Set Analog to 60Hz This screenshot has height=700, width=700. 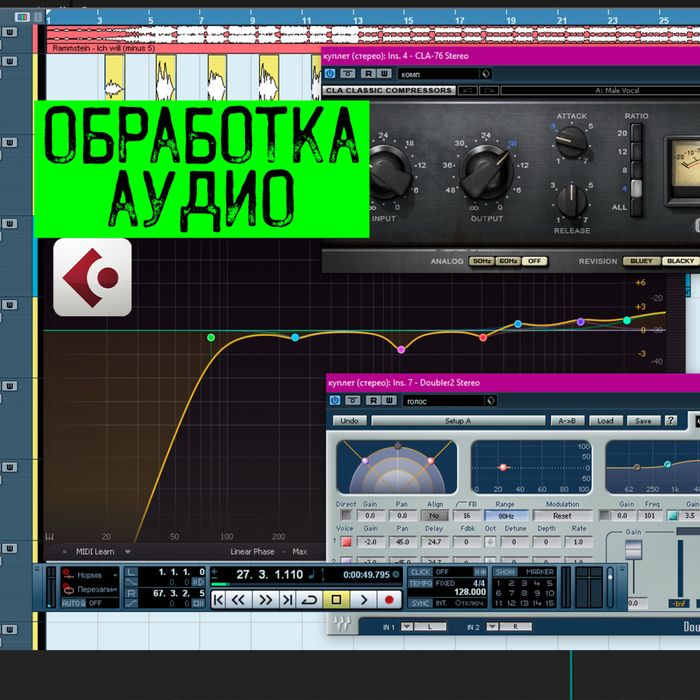tap(508, 261)
